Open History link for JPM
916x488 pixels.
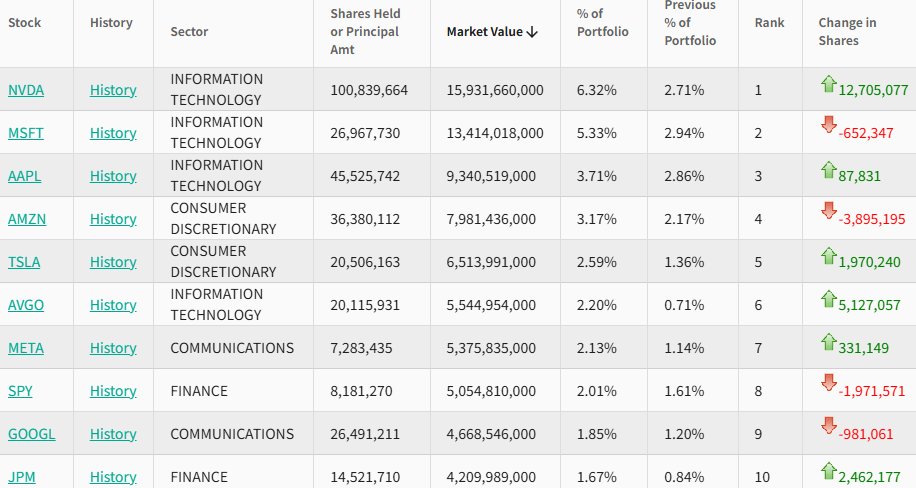tap(113, 477)
